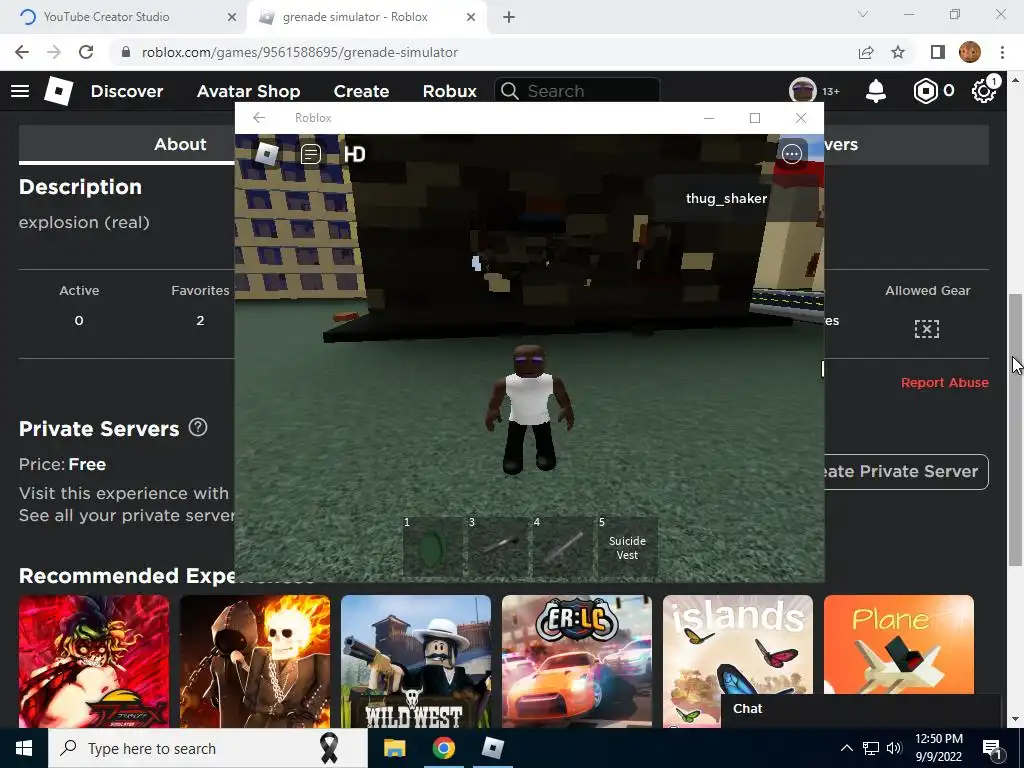Click the Servers tab partially behind game
Screen dimensions: 1024x768
pyautogui.click(x=906, y=144)
